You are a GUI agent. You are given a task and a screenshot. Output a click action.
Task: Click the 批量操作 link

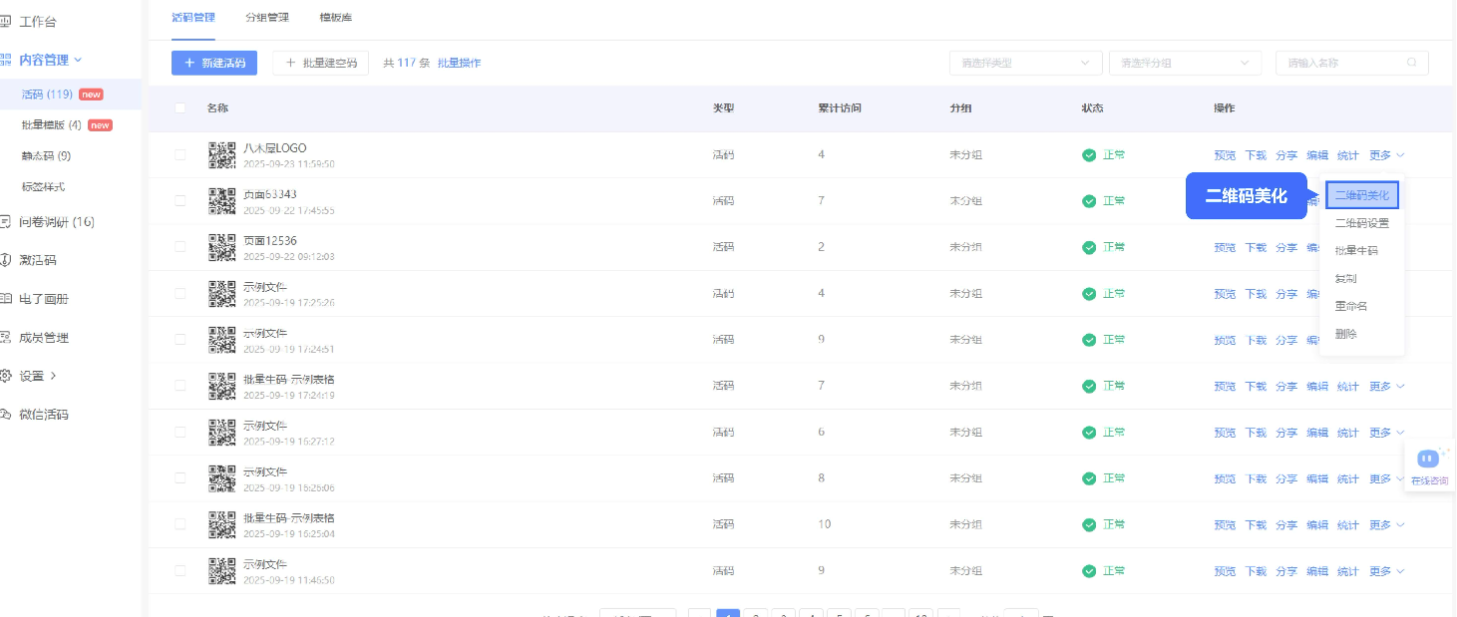tap(459, 63)
